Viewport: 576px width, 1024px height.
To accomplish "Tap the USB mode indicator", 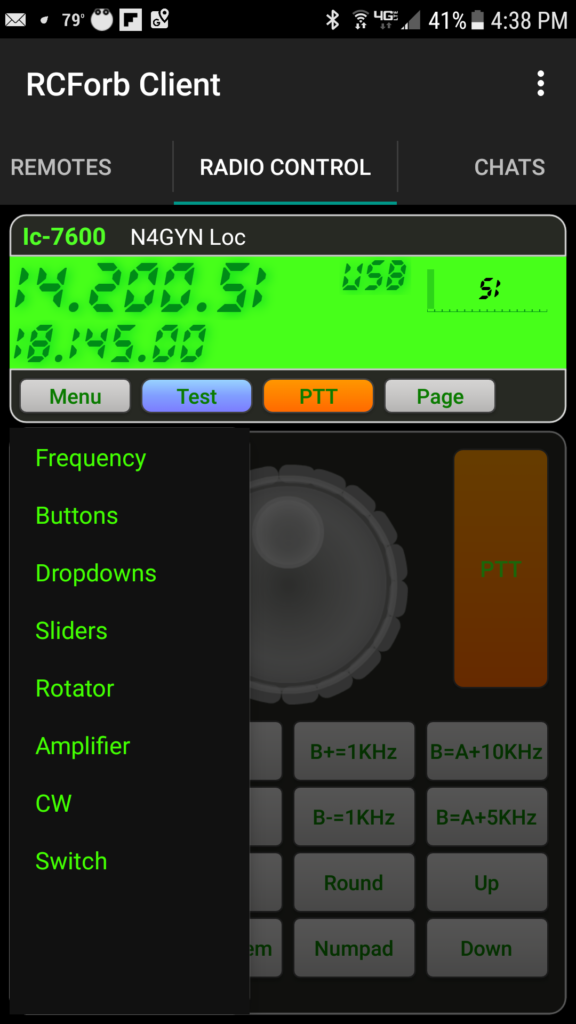I will coord(374,276).
